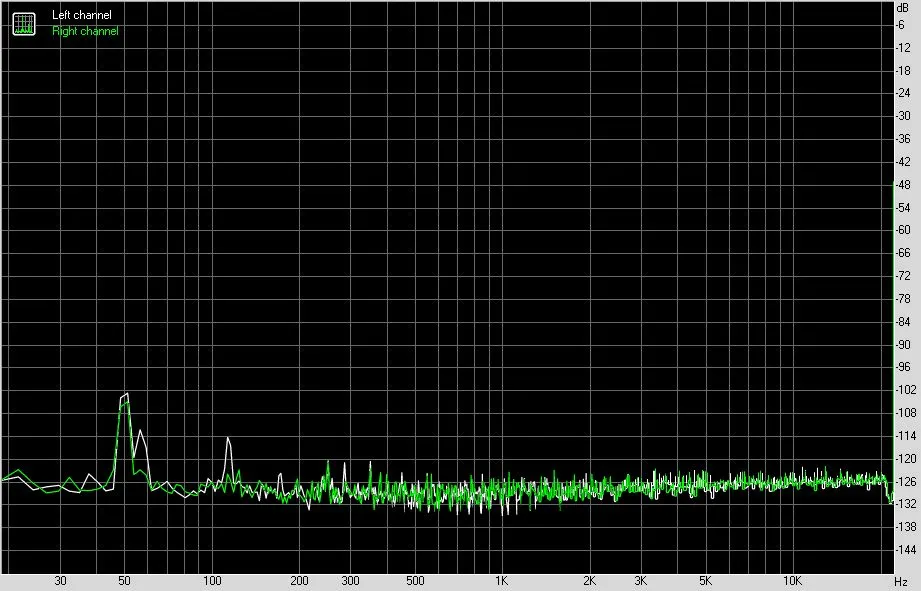Click the 200 Hz frequency label
The height and width of the screenshot is (591, 921).
(x=300, y=581)
